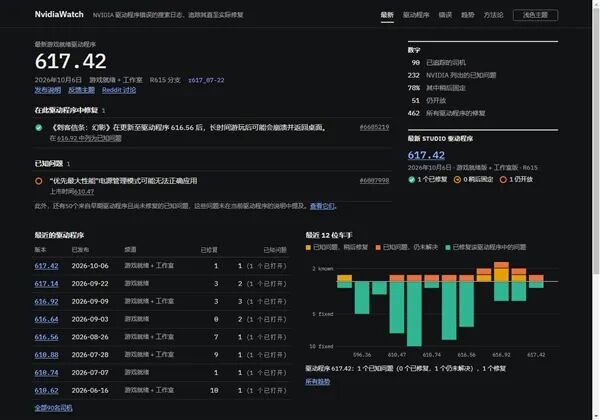Open the 最新 tab in the top navigation
This screenshot has width=600, height=420.
pos(387,15)
